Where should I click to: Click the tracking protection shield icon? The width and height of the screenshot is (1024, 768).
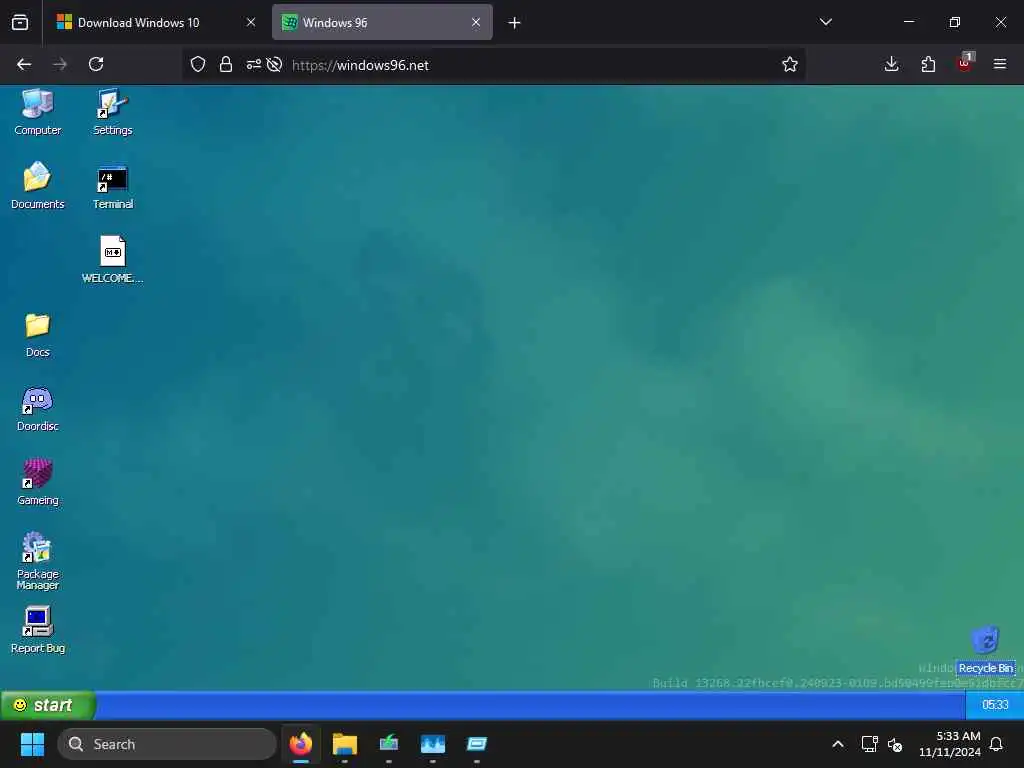[198, 64]
